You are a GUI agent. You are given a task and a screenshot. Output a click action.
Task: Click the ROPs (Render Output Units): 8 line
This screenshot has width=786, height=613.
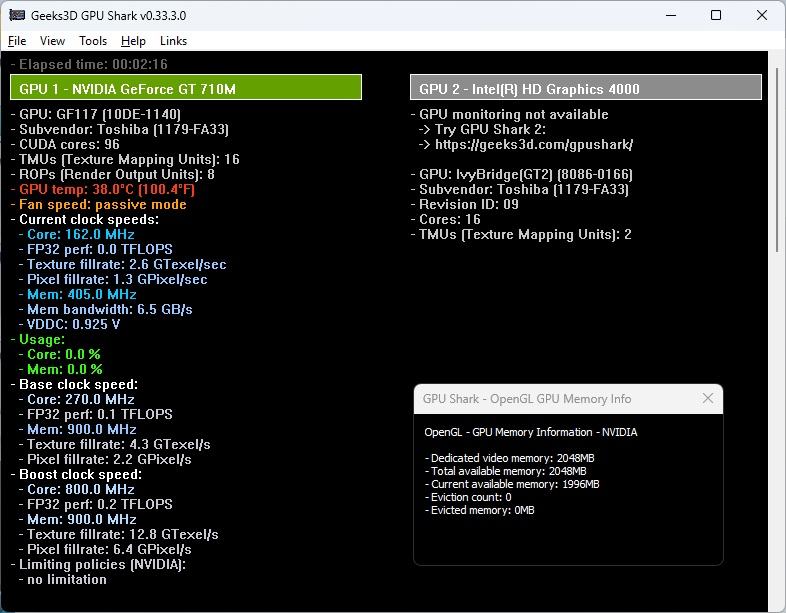(x=113, y=174)
